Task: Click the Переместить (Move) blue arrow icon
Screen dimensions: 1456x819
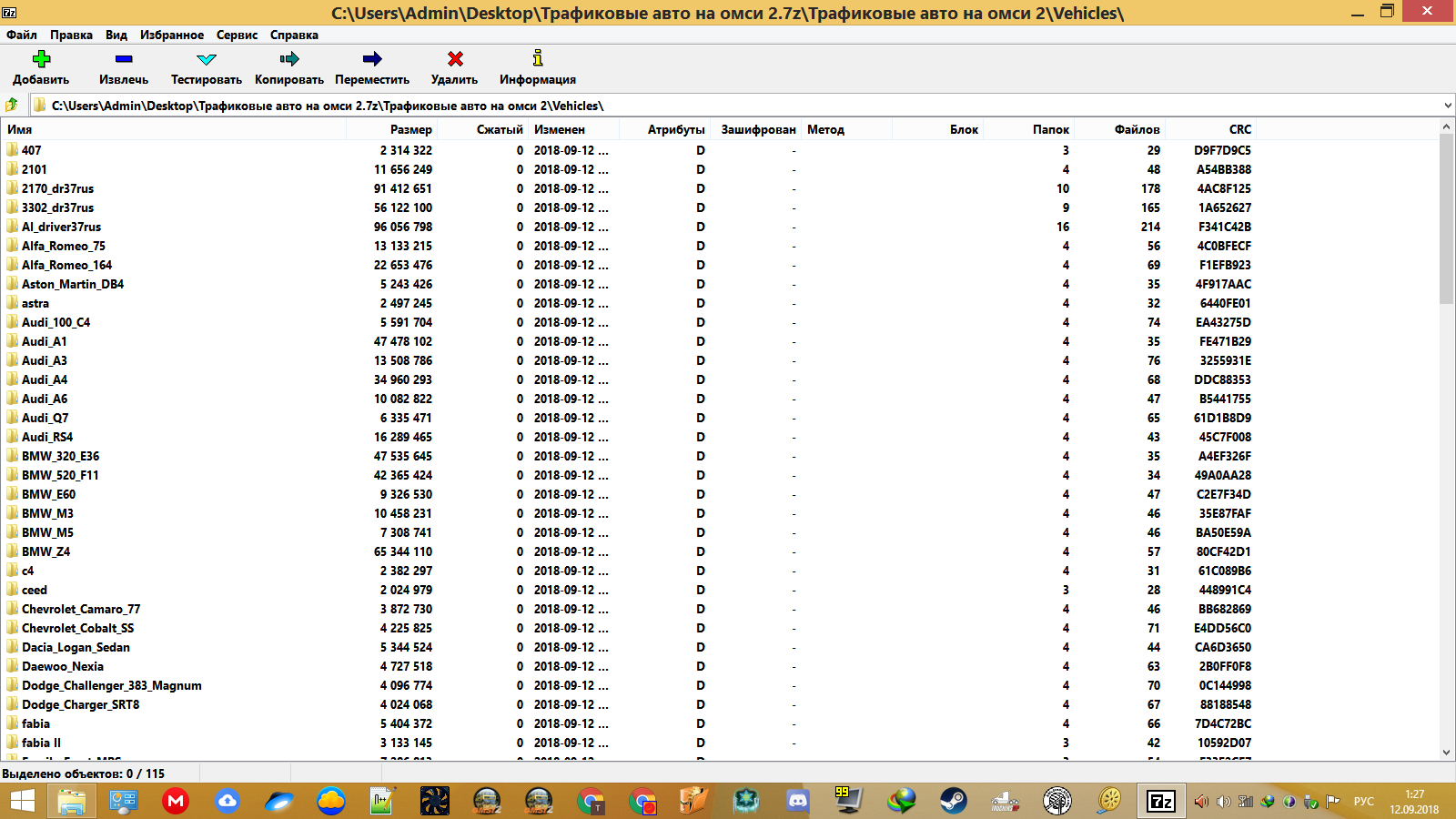Action: click(372, 59)
